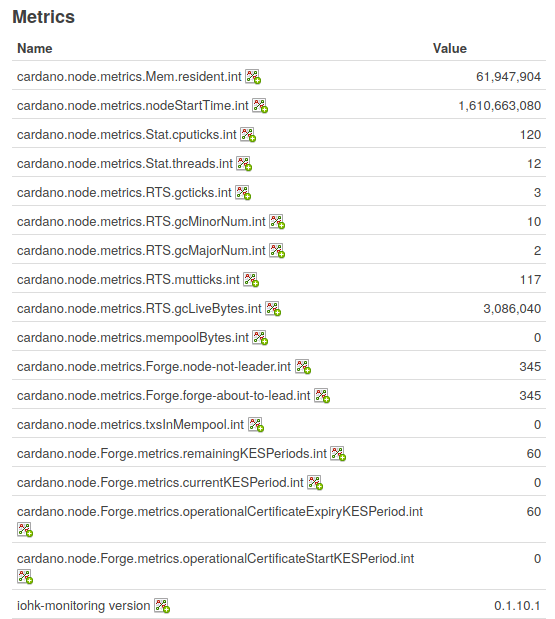The width and height of the screenshot is (555, 619).
Task: Click chart icon beside RTS.gcLiveBytes.int
Action: [x=273, y=309]
